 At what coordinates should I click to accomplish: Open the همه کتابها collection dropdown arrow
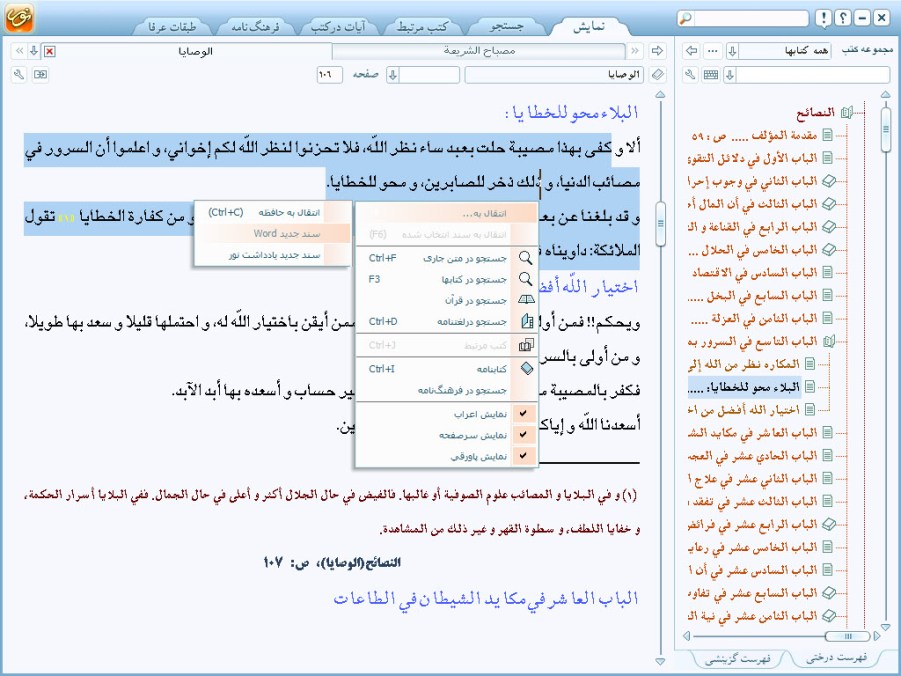pyautogui.click(x=732, y=51)
